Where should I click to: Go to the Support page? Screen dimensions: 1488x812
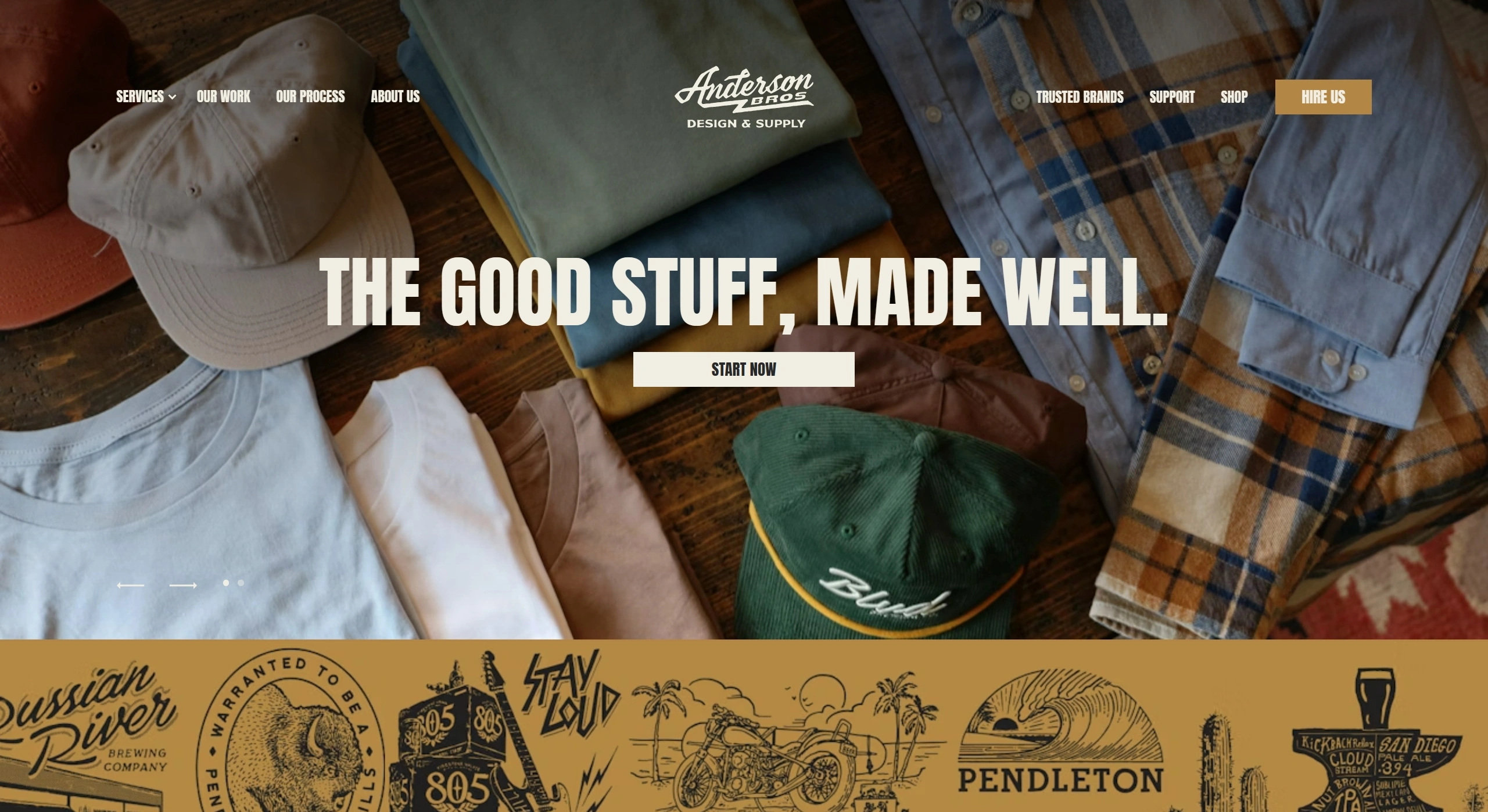[x=1172, y=97]
